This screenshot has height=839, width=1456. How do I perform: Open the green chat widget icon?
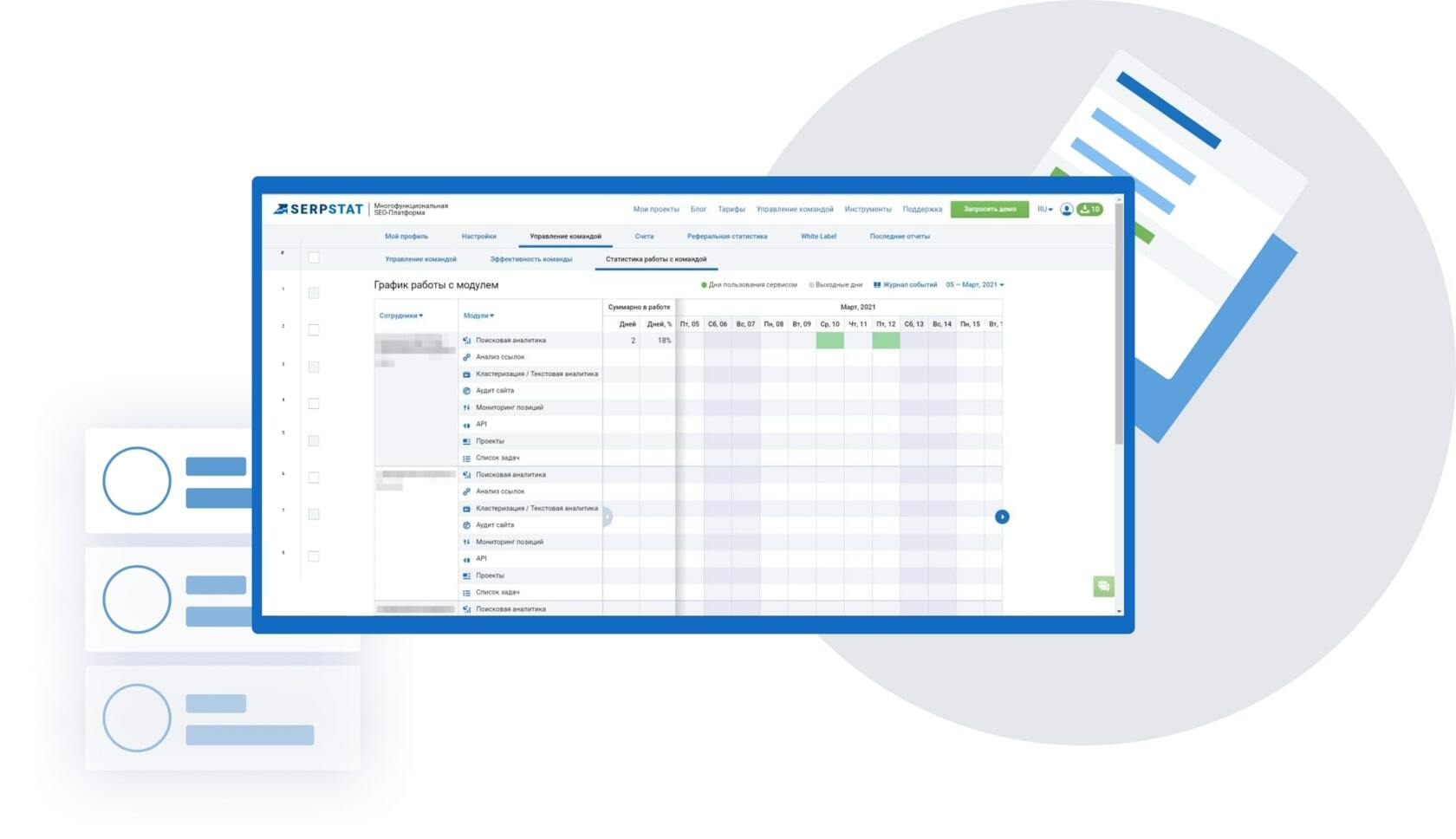click(x=1103, y=587)
